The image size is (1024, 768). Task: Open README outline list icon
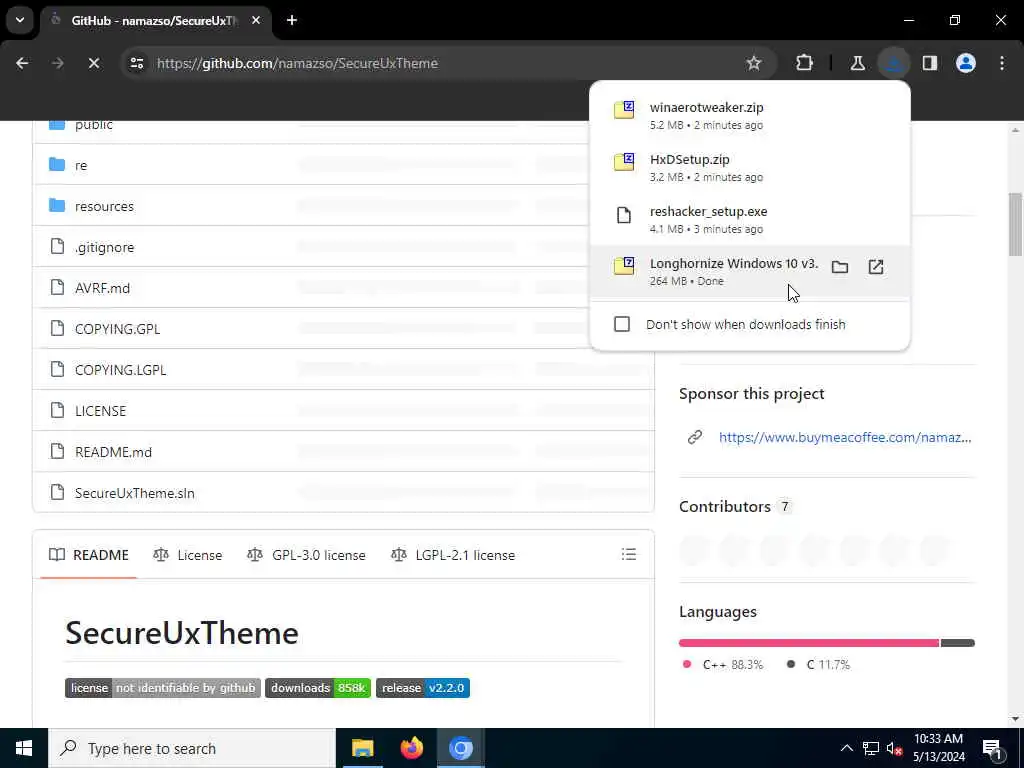tap(629, 554)
